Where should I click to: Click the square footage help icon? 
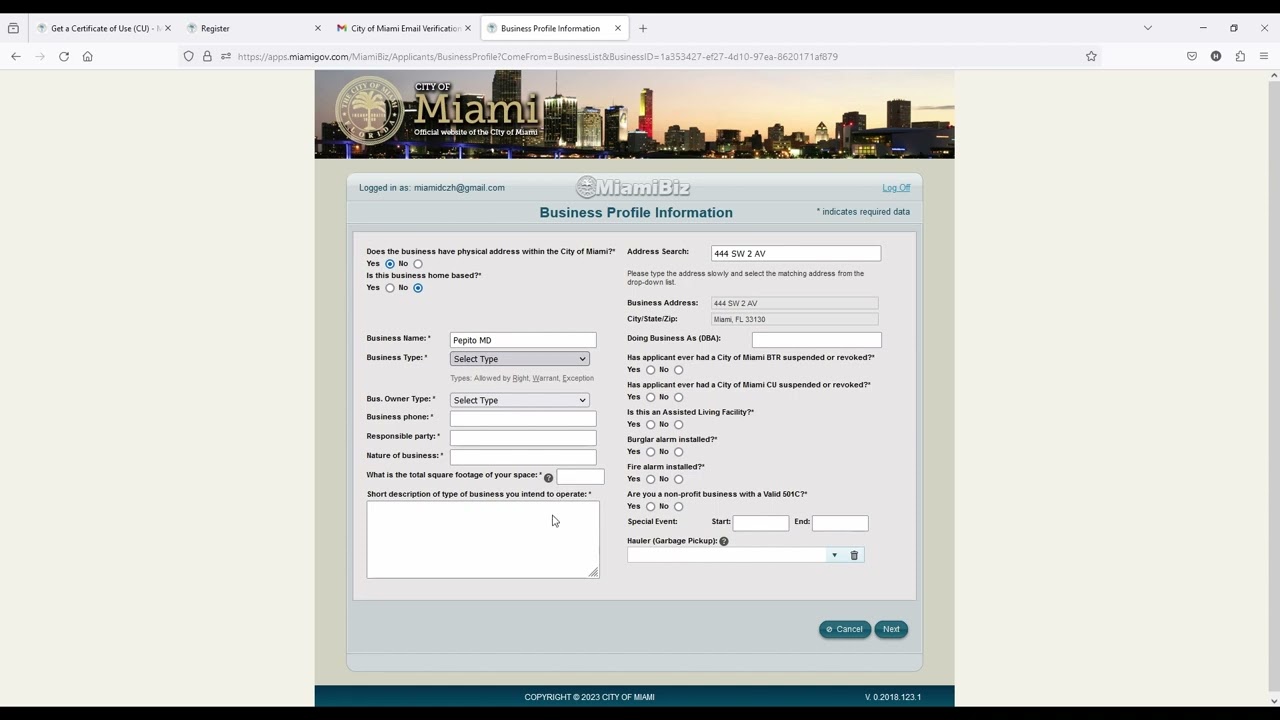(548, 478)
